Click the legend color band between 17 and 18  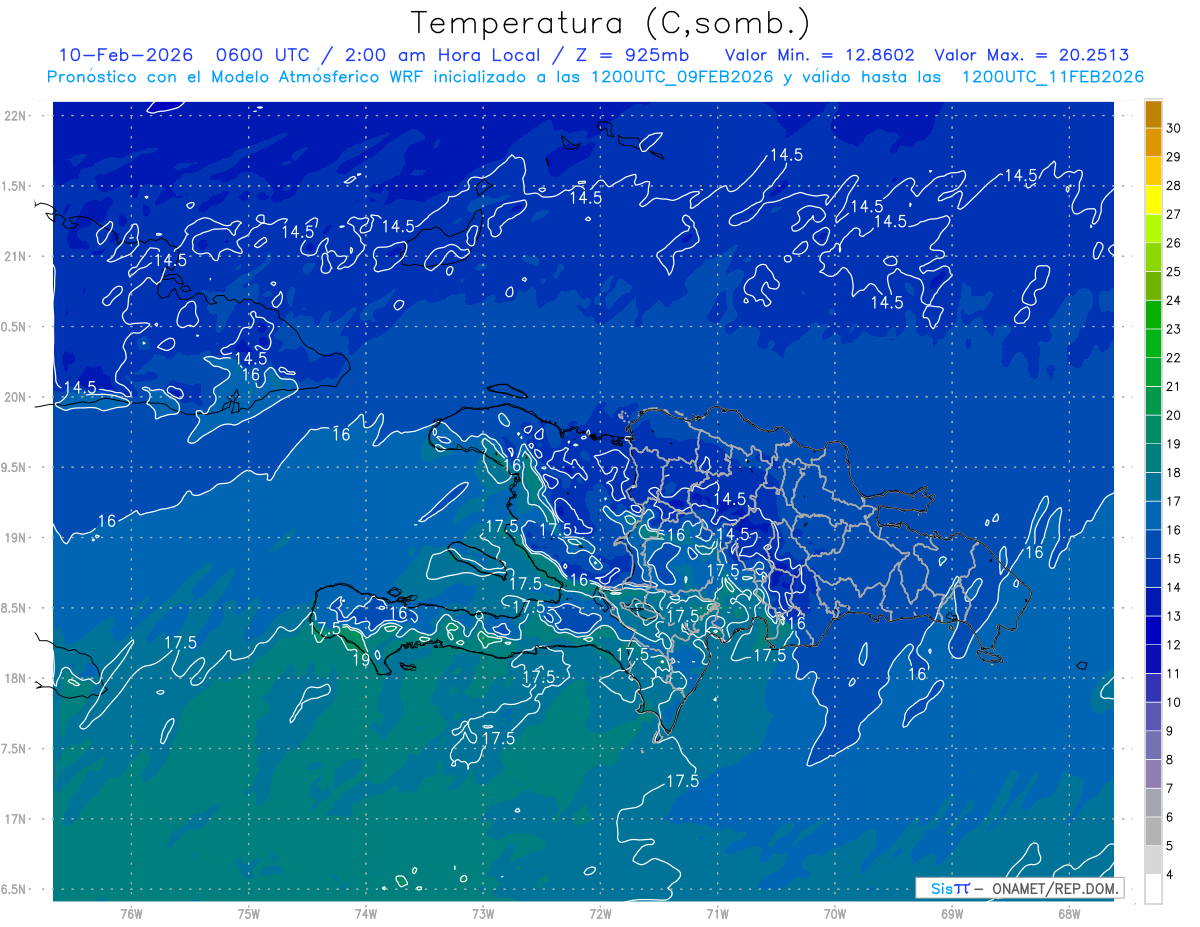[1153, 487]
